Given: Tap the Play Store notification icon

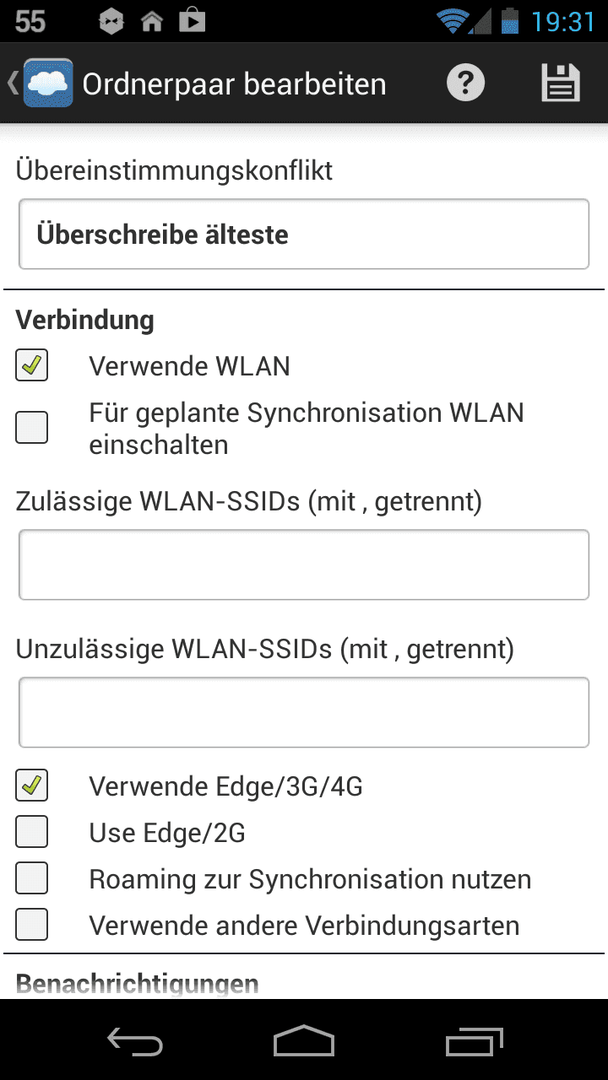Looking at the screenshot, I should 192,21.
